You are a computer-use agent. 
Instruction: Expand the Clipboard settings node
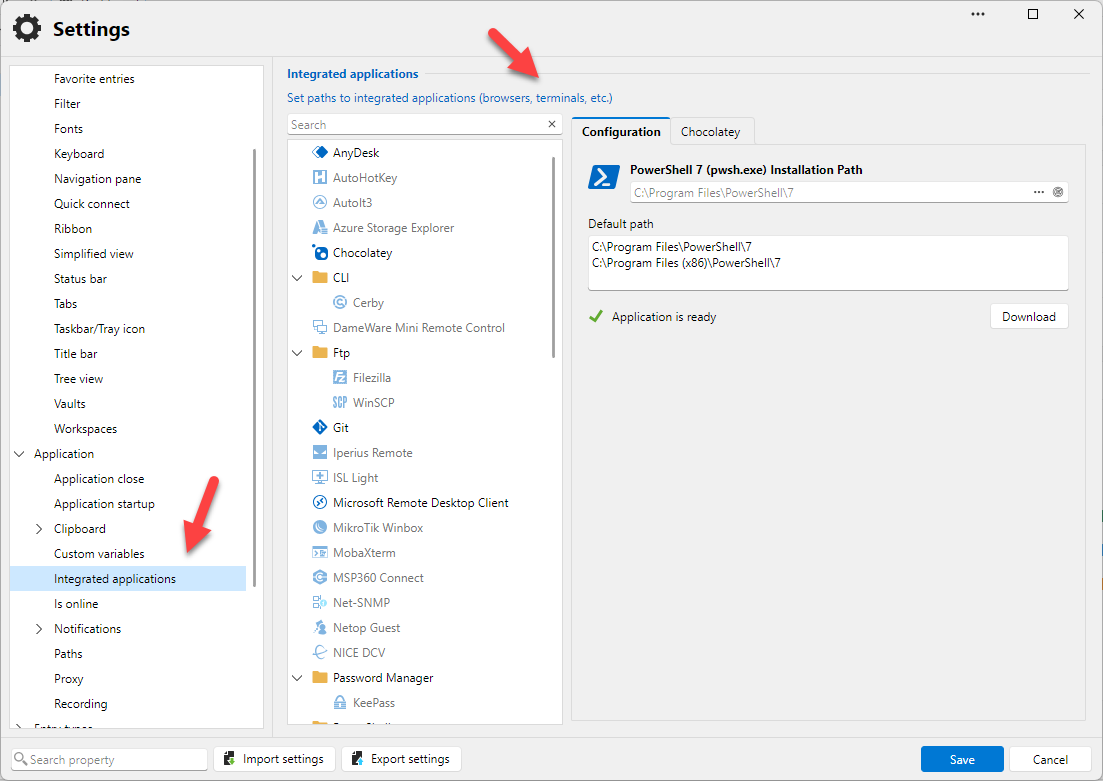click(x=39, y=528)
